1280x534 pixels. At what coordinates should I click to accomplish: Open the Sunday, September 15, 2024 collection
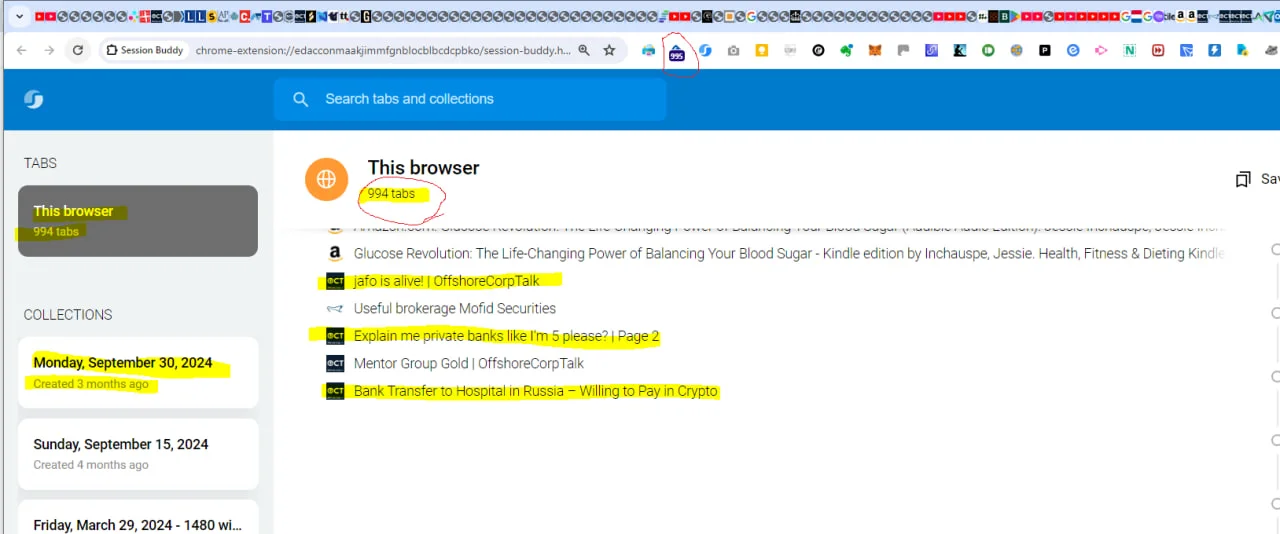[138, 454]
